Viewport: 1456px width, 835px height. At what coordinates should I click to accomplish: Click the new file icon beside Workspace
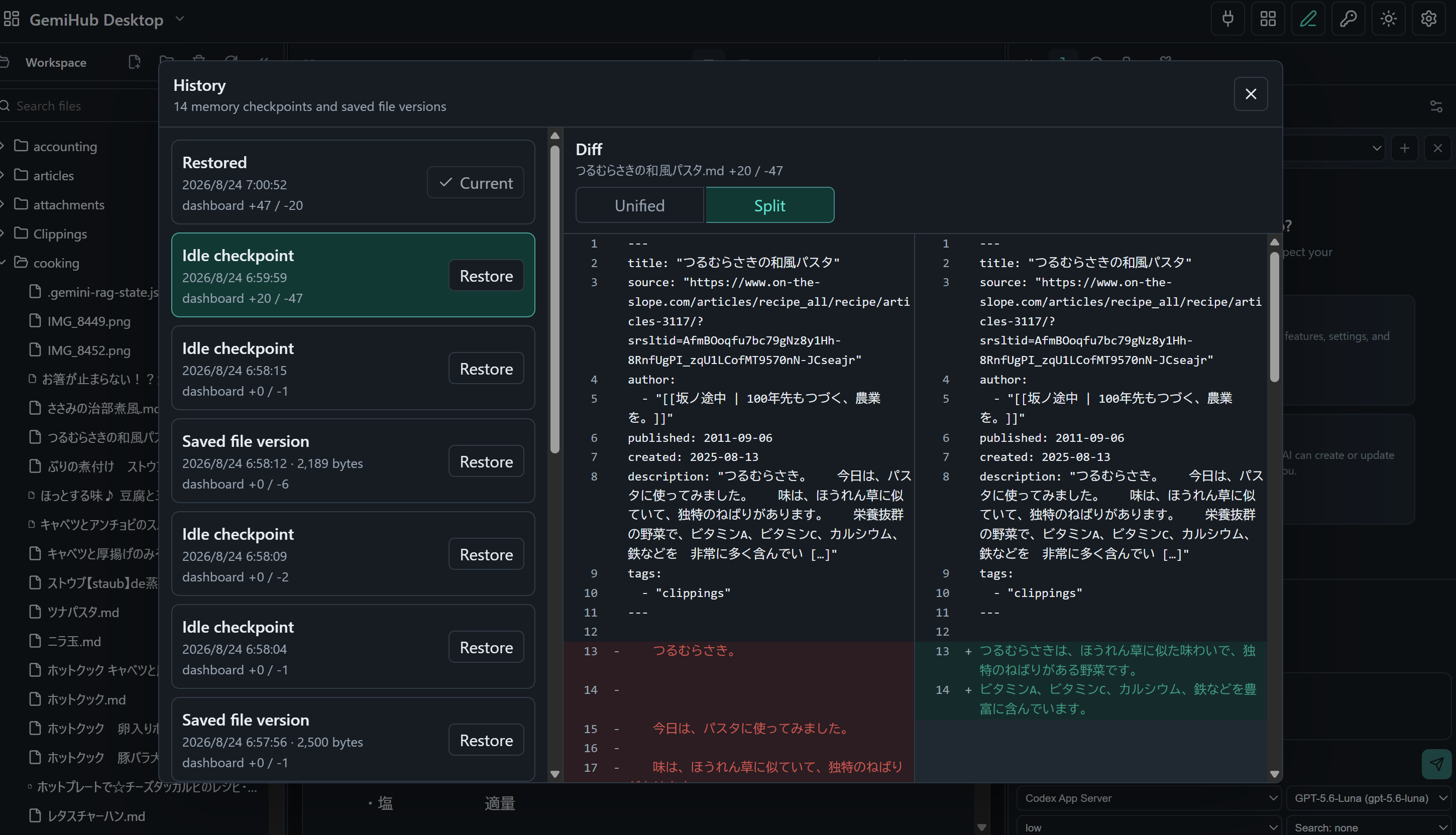click(x=134, y=62)
